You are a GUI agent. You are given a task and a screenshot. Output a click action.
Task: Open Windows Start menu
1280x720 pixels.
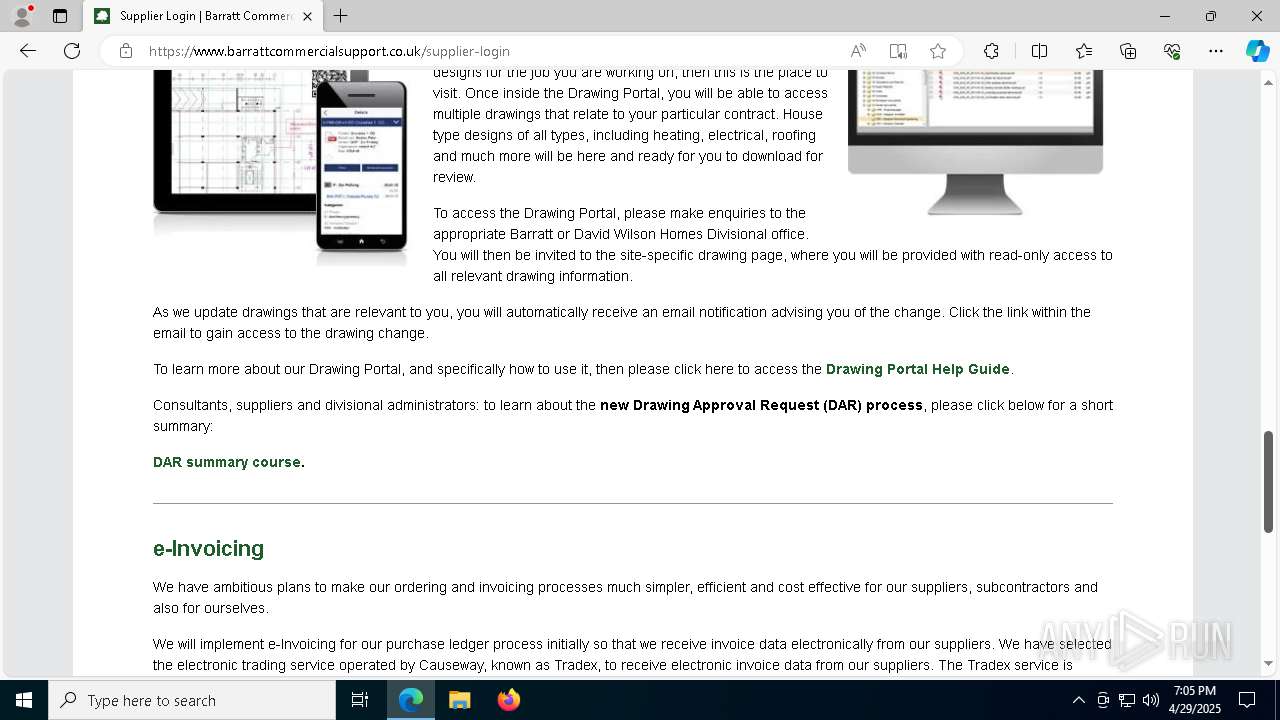[24, 700]
